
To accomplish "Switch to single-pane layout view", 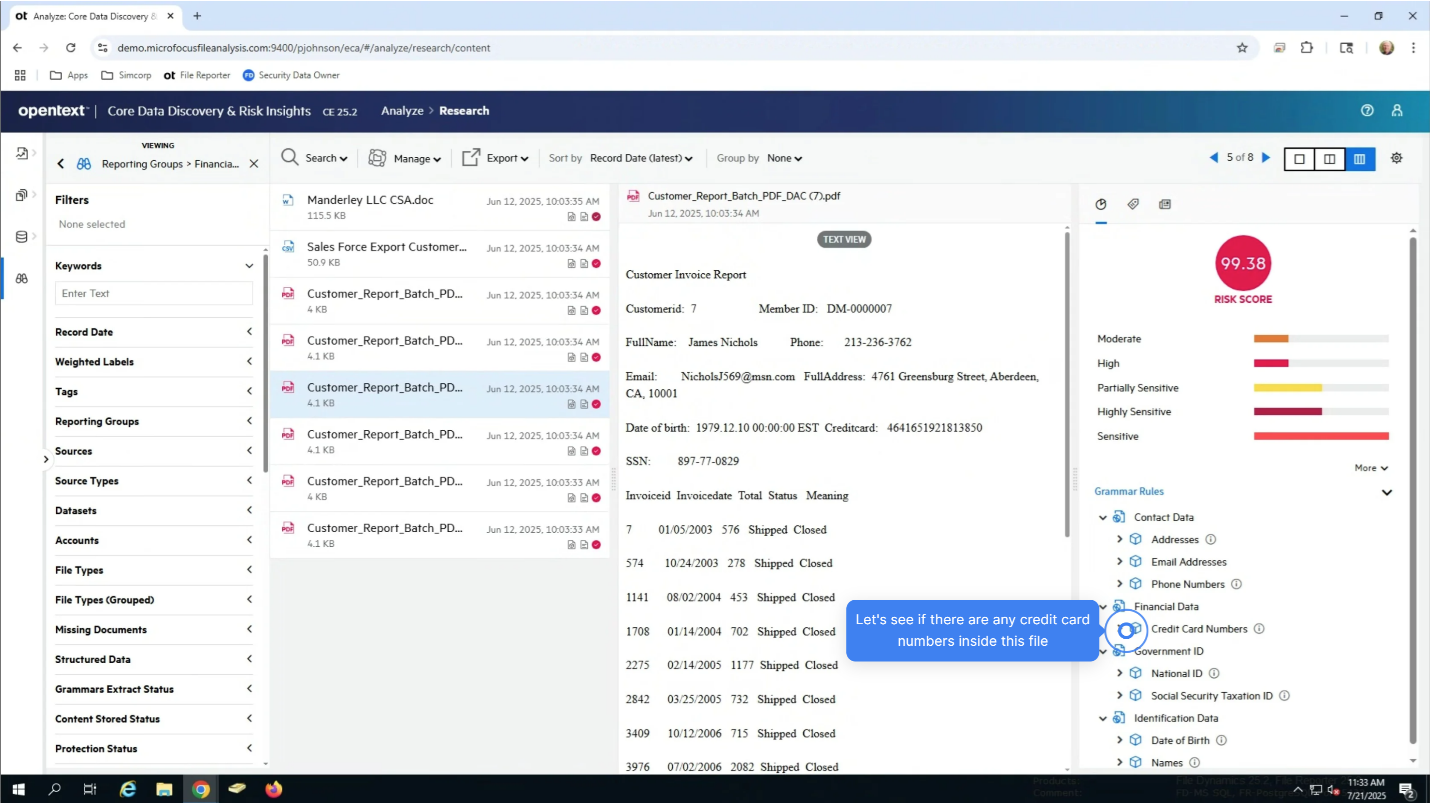I will tap(1298, 158).
